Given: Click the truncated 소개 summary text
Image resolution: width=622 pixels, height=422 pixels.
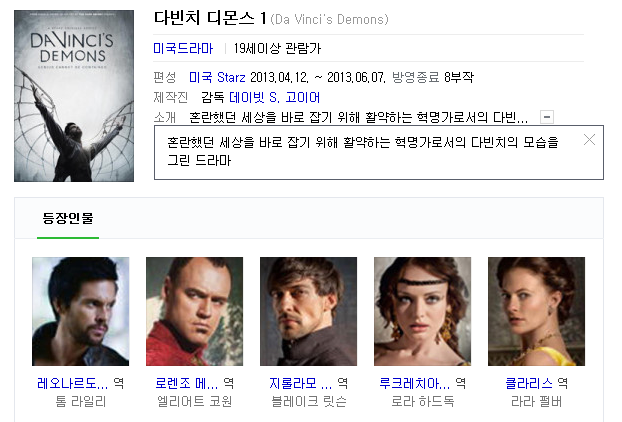Looking at the screenshot, I should [x=359, y=117].
